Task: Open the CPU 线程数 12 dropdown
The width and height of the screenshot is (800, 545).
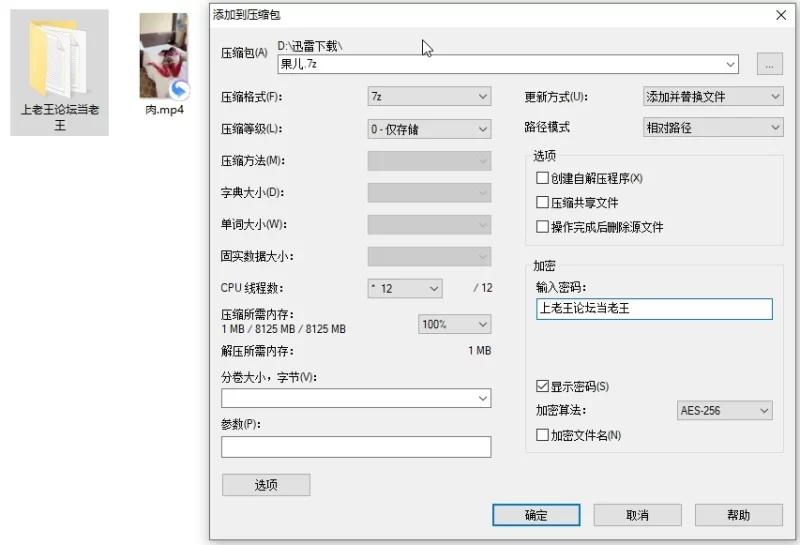Action: pyautogui.click(x=405, y=288)
